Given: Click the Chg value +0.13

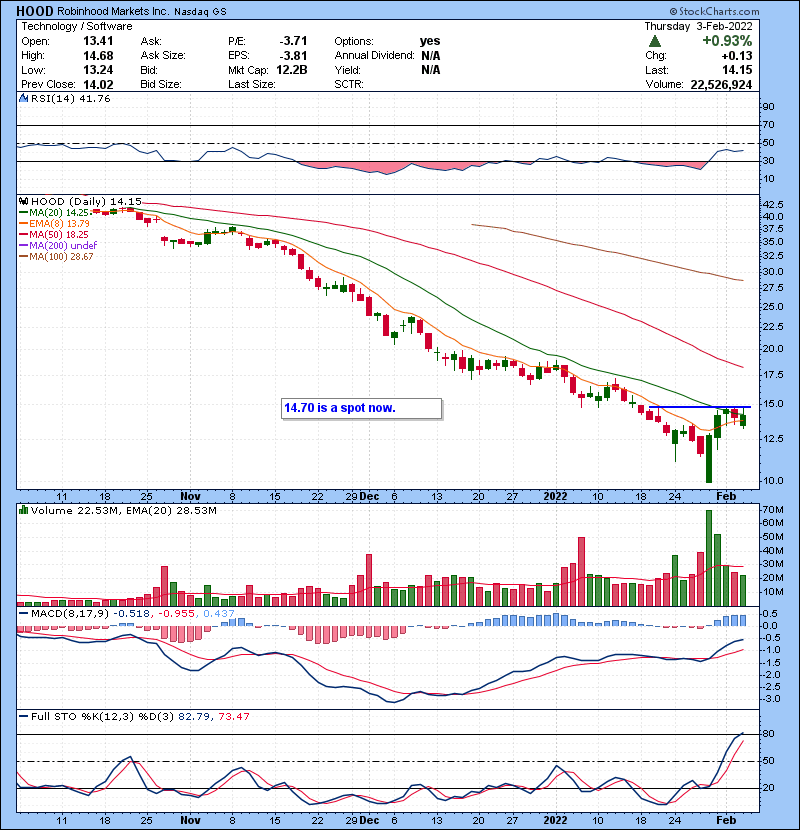Looking at the screenshot, I should click(736, 56).
